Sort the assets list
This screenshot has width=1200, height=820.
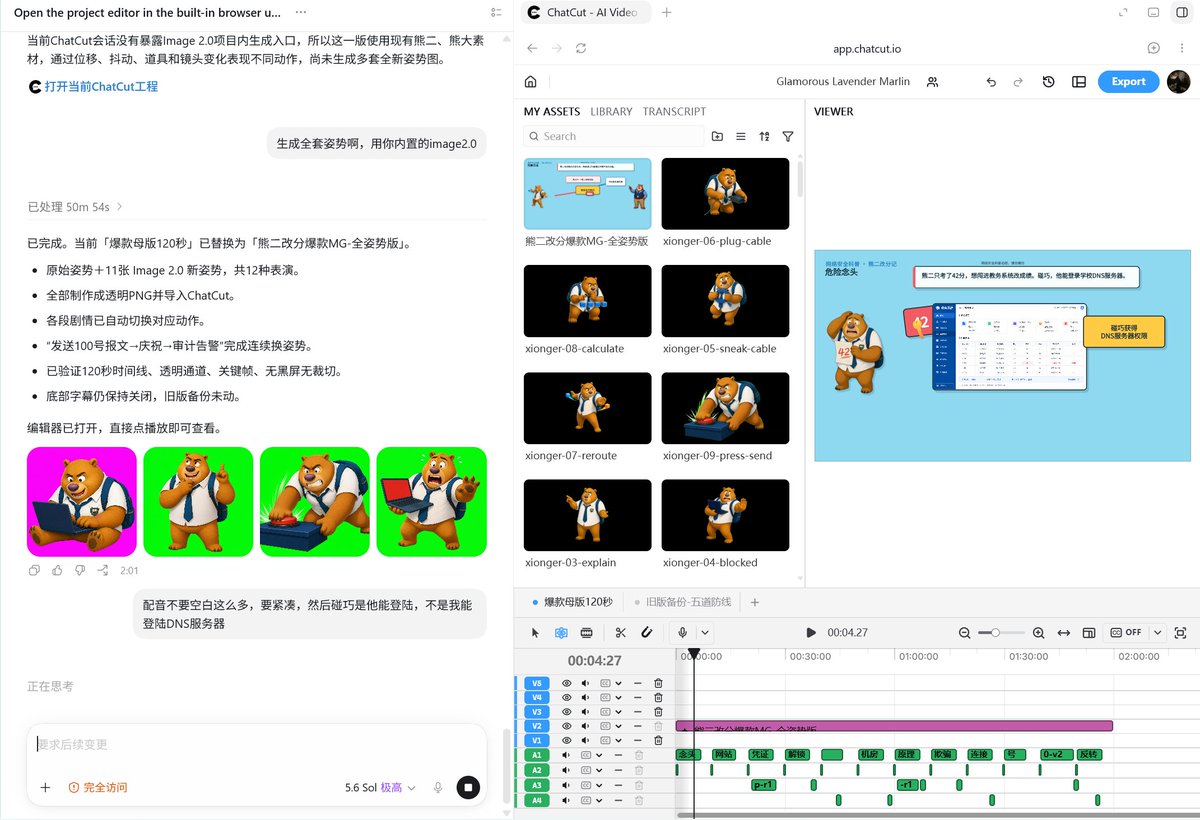[x=765, y=136]
